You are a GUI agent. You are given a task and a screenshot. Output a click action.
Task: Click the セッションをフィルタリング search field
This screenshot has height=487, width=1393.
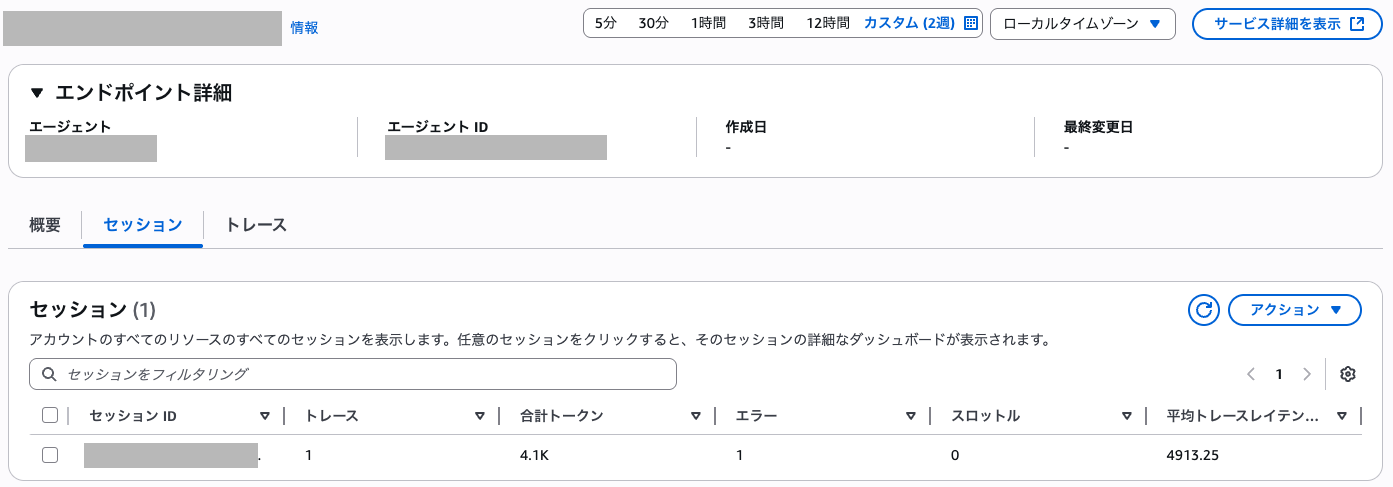pos(353,374)
